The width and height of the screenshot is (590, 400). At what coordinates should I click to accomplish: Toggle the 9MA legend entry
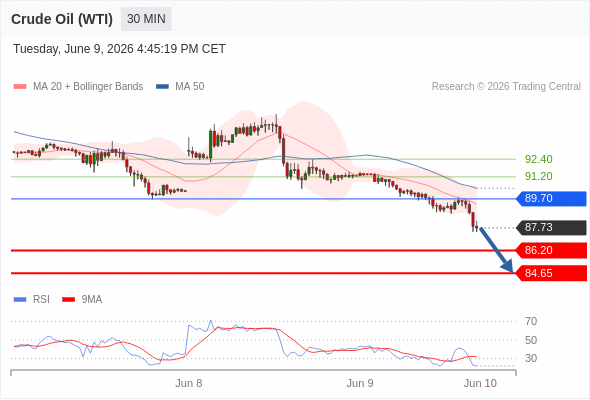click(x=82, y=300)
